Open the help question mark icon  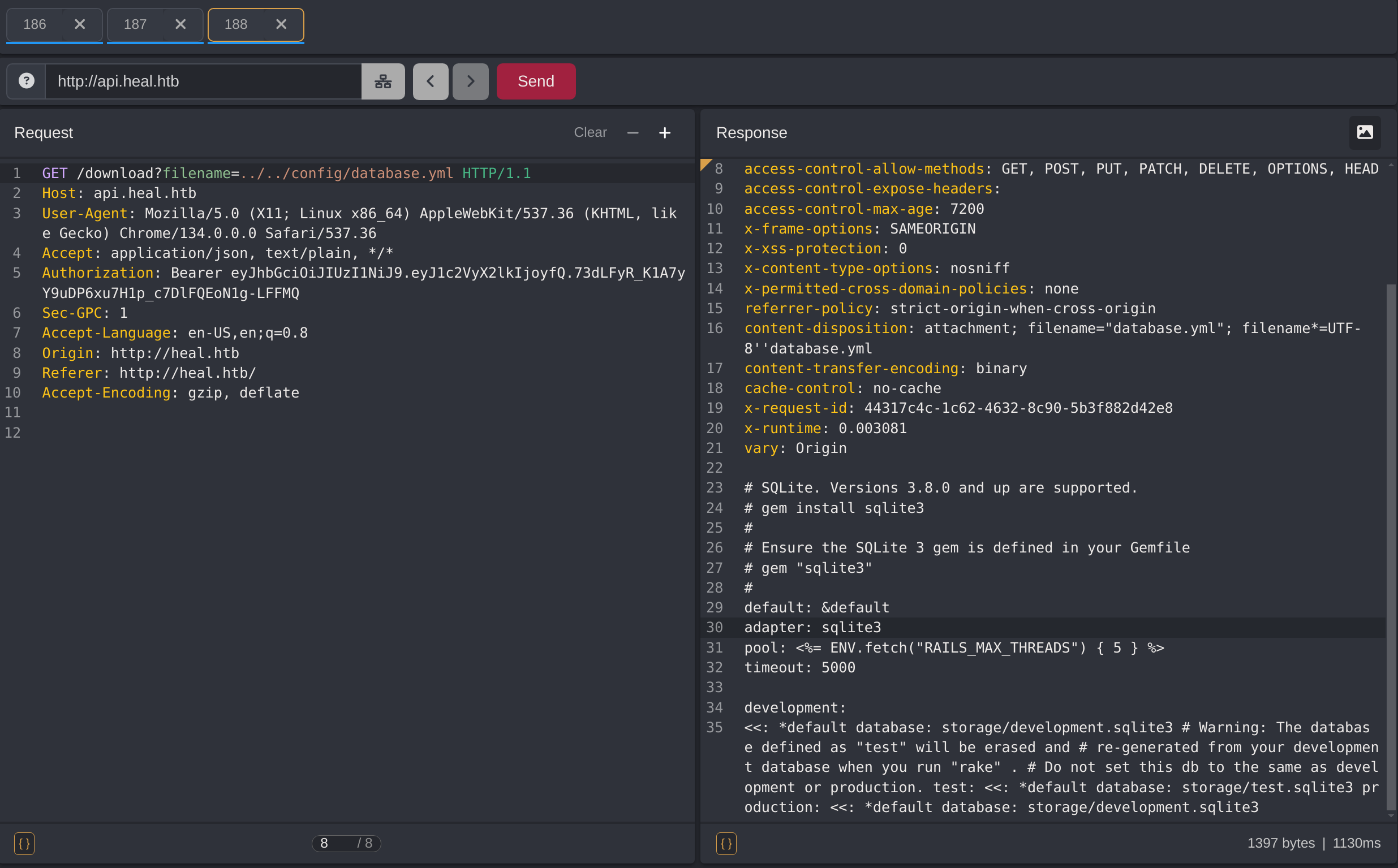click(27, 81)
